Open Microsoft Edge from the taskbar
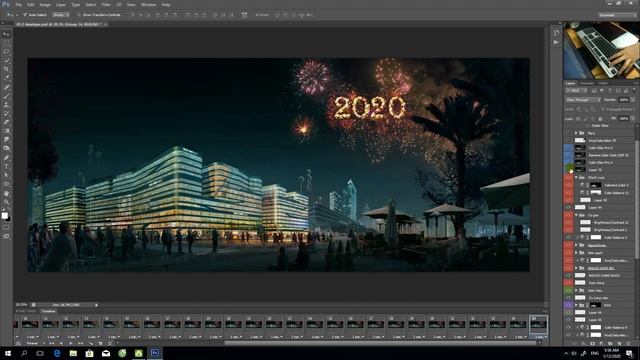The width and height of the screenshot is (640, 360). click(x=57, y=353)
